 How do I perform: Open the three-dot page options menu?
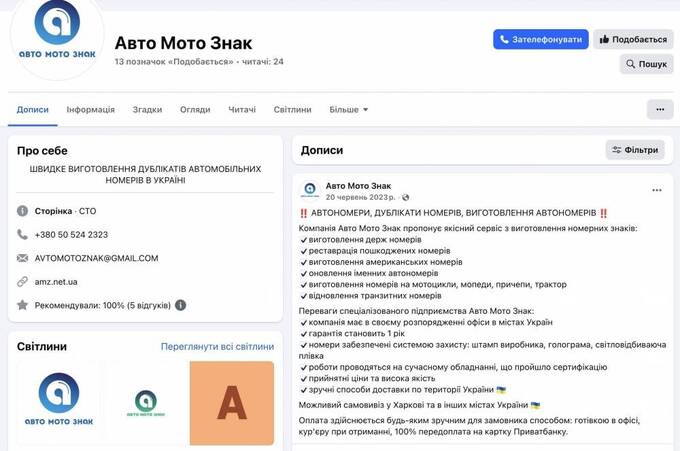point(659,109)
